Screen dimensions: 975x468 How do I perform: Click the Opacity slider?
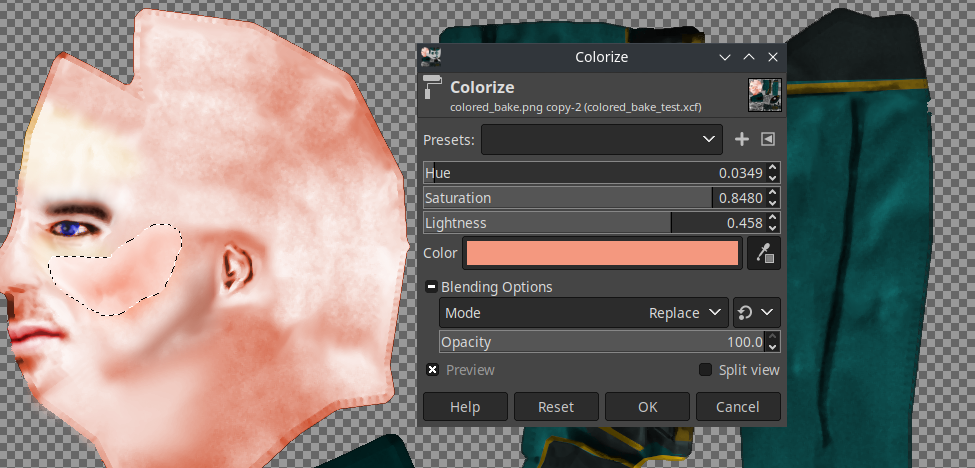[609, 342]
